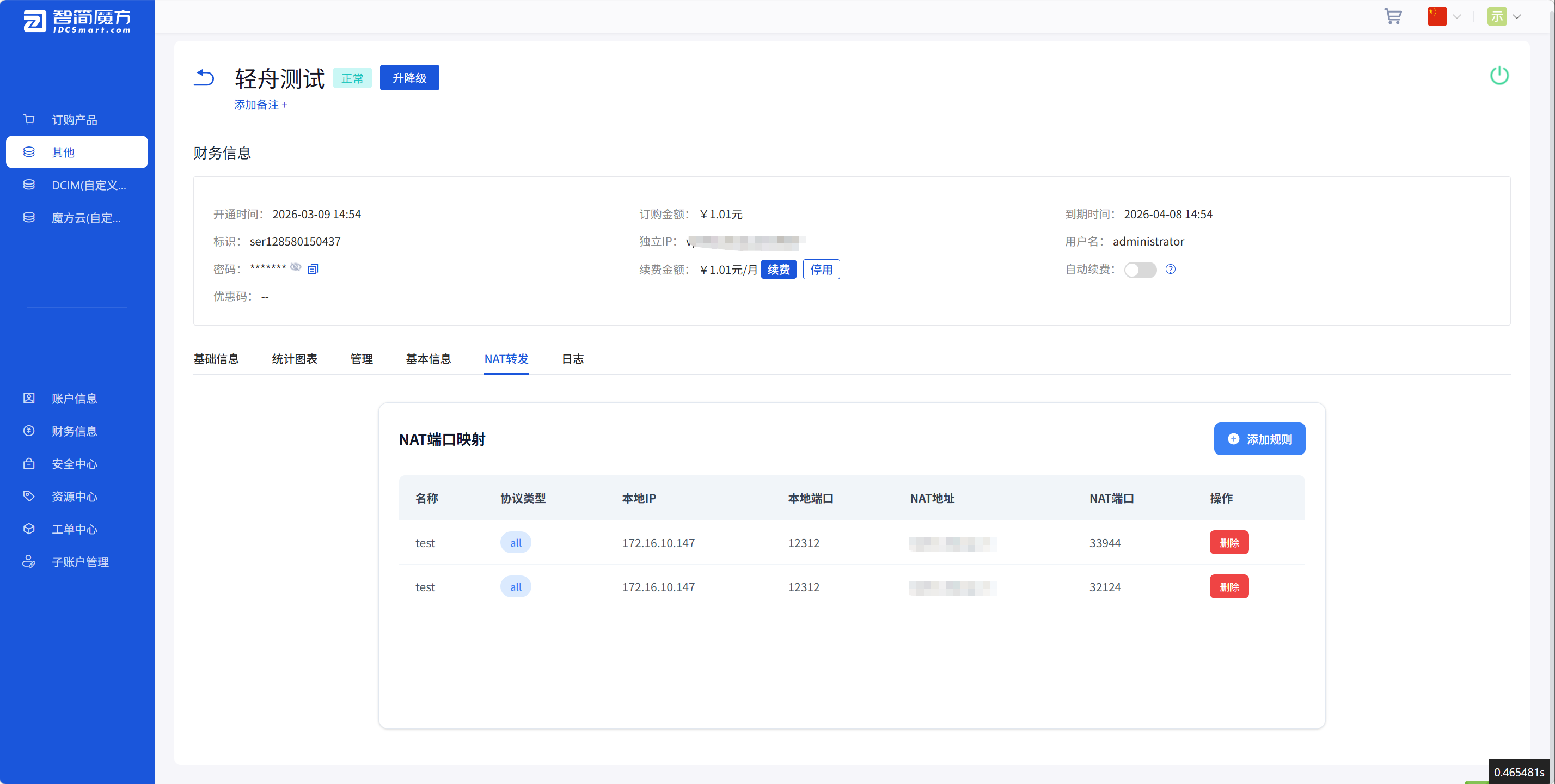
Task: Click the 续费 renew button
Action: click(x=778, y=269)
